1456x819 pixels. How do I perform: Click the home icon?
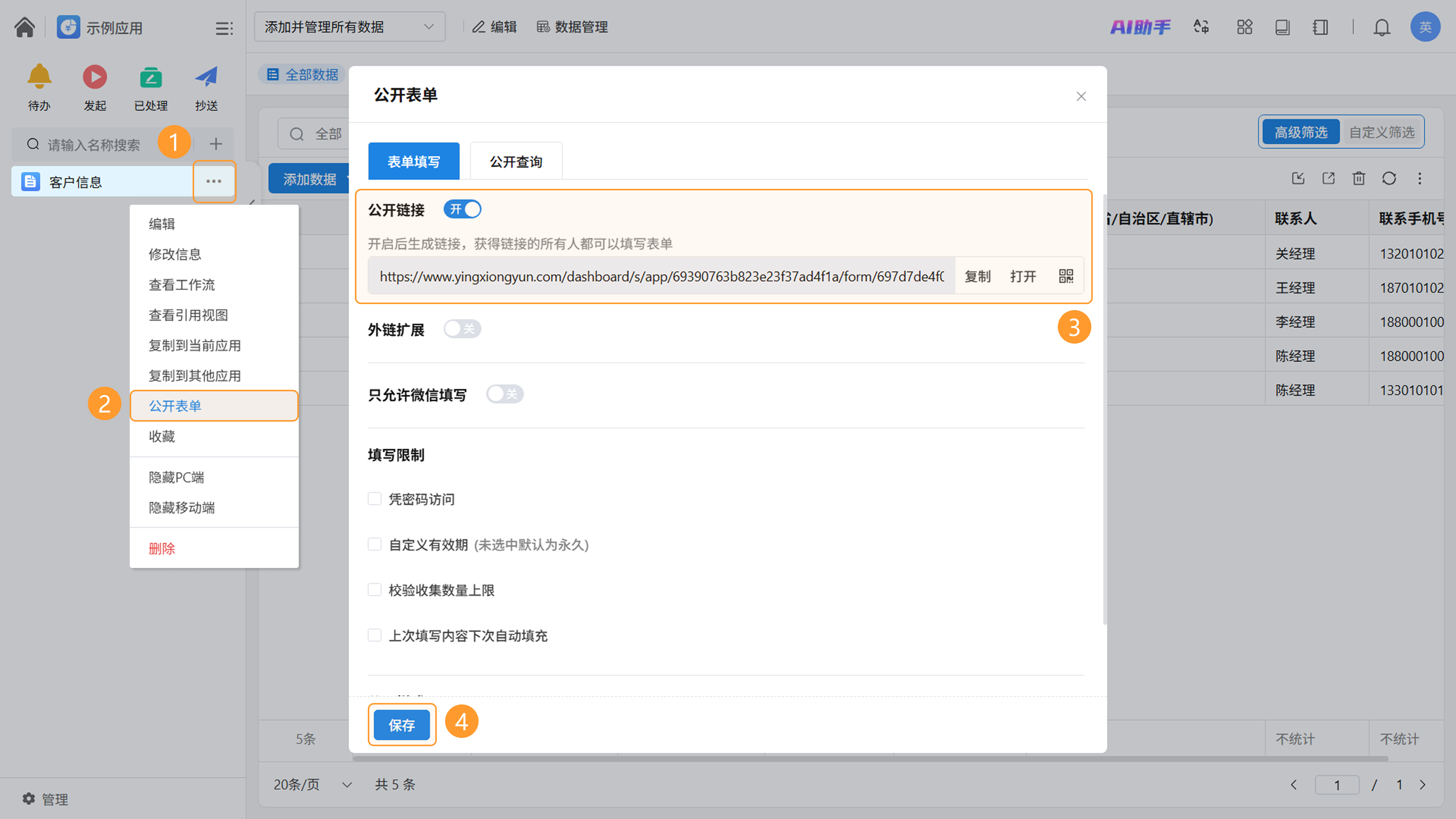[x=24, y=27]
